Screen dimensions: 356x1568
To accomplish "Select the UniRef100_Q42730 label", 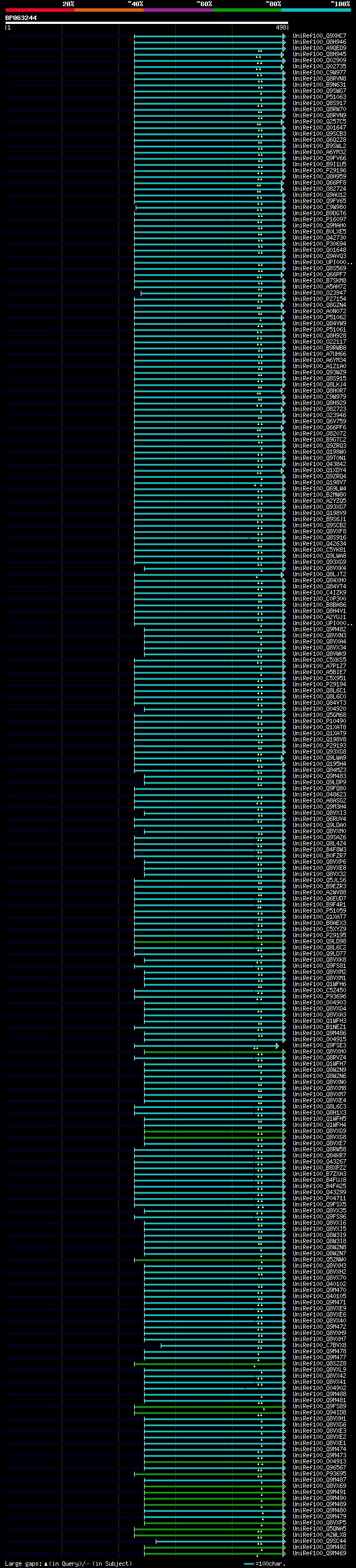I will click(x=319, y=238).
